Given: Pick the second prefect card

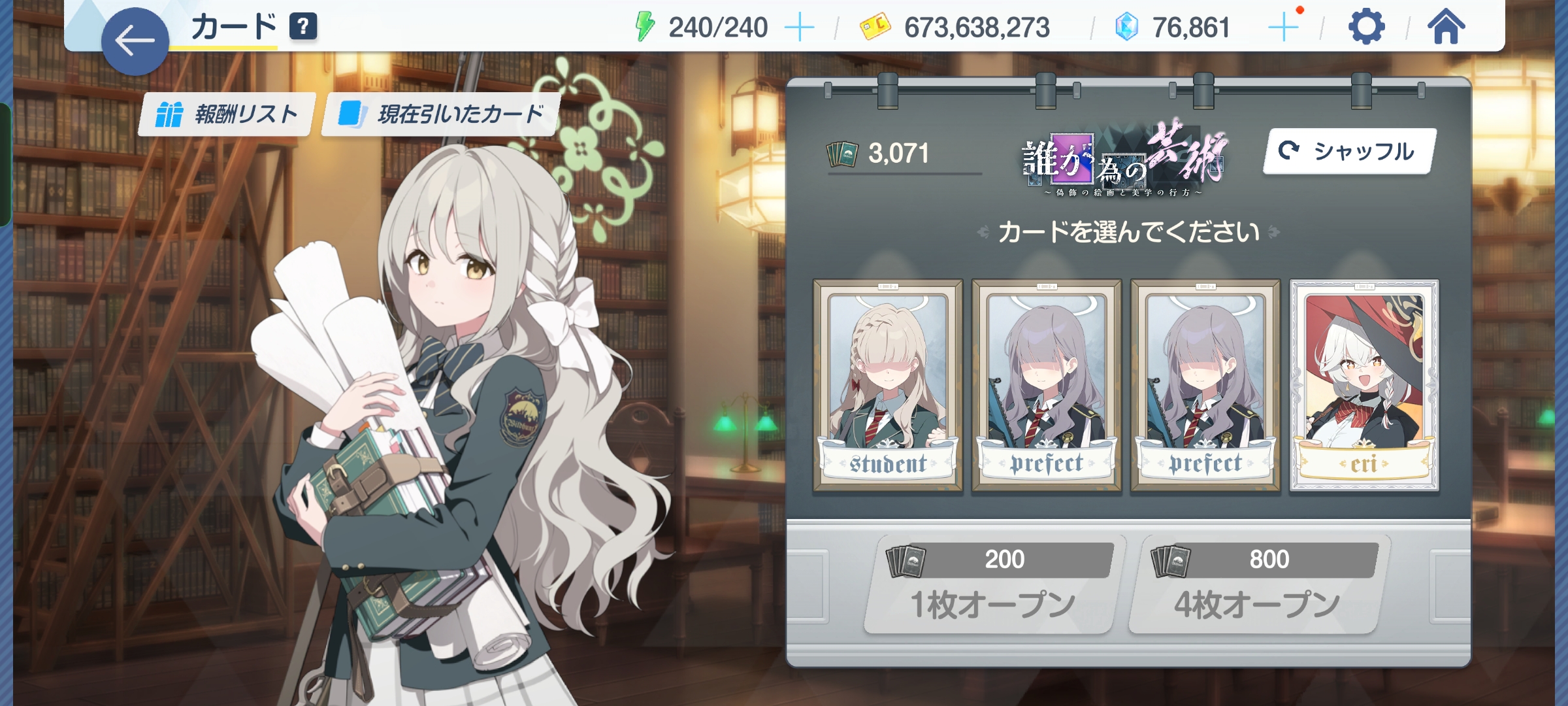Looking at the screenshot, I should click(1205, 386).
